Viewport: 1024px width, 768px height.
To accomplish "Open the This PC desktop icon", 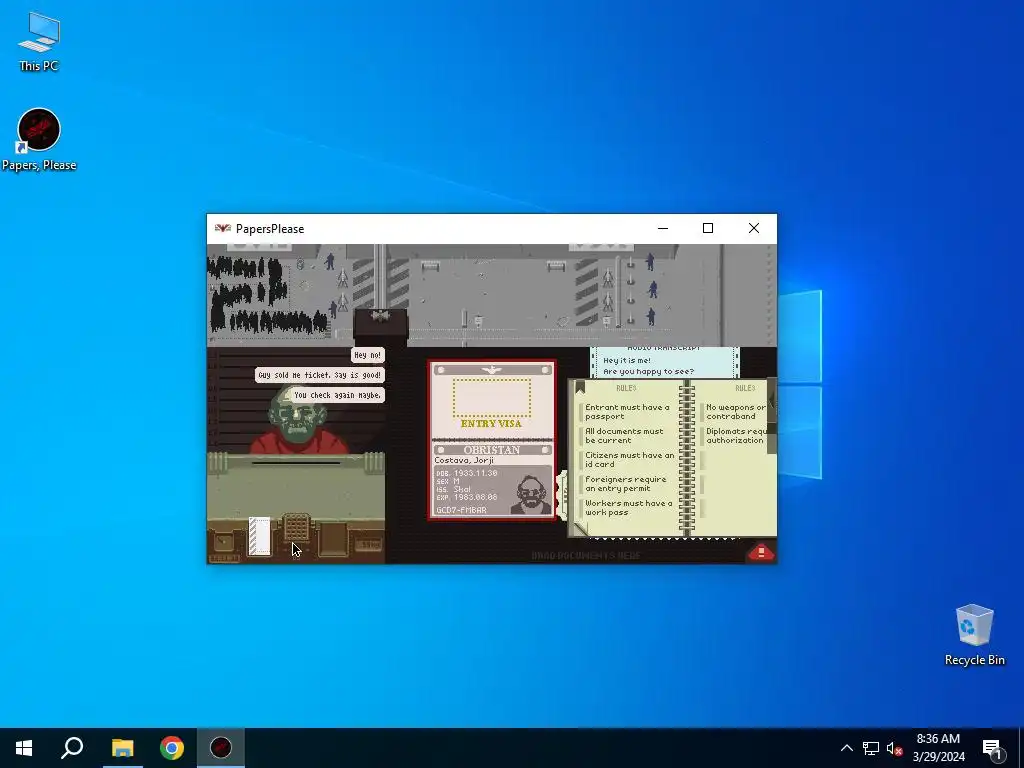I will click(x=39, y=42).
